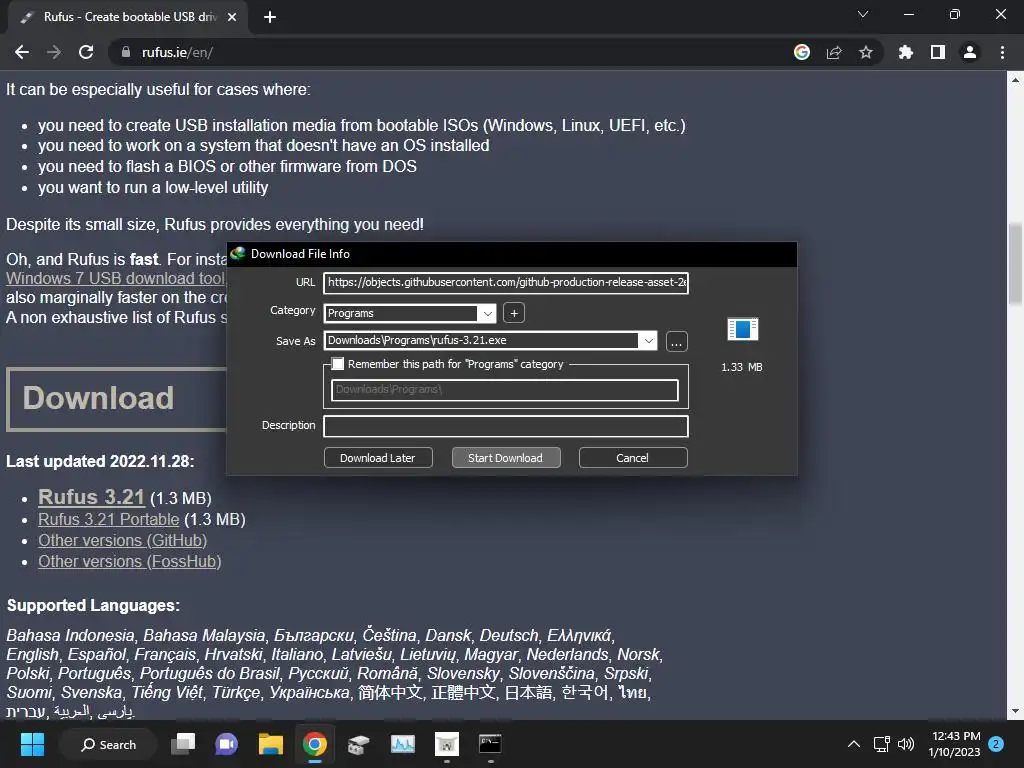Open Task View on taskbar
Image resolution: width=1024 pixels, height=768 pixels.
pyautogui.click(x=183, y=744)
